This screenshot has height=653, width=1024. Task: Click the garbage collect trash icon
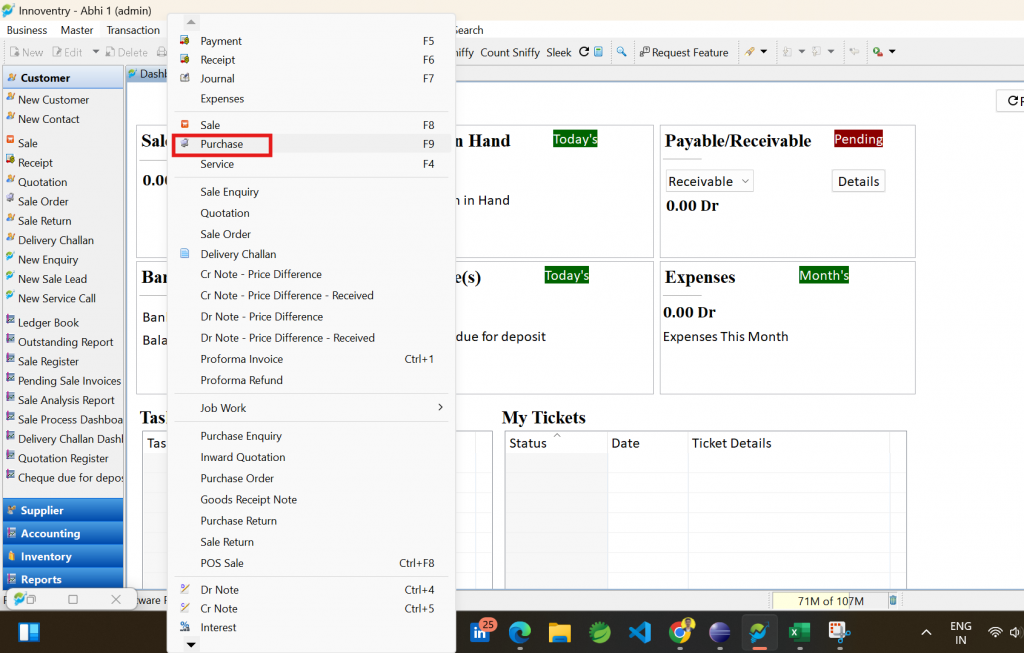coord(893,600)
